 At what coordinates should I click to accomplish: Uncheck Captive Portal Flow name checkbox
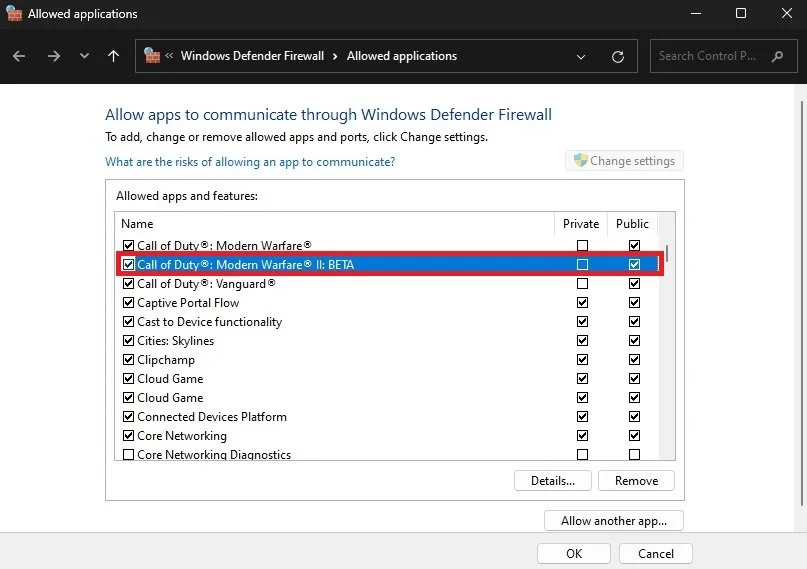129,303
